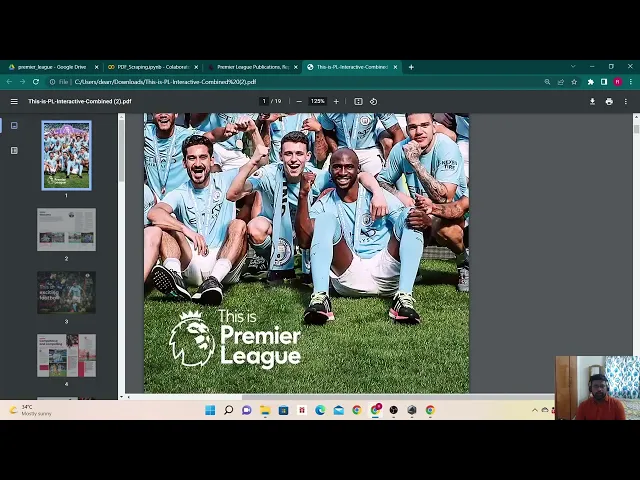This screenshot has width=640, height=480.
Task: Switch to This-is-PL-Interactive-Combined tab
Action: [352, 67]
